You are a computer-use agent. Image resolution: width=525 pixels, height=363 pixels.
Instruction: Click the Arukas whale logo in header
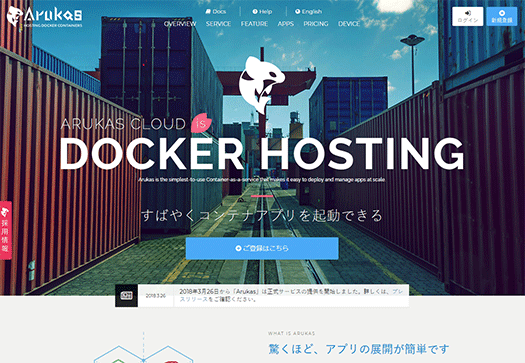coord(45,16)
